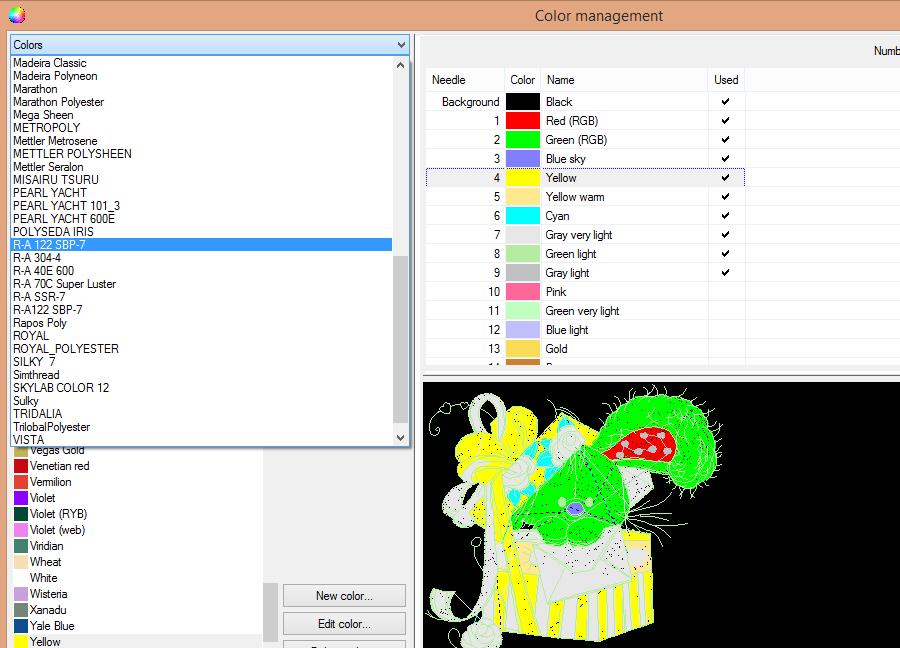
Task: Select TrilobalPolyester palette
Action: coord(52,427)
